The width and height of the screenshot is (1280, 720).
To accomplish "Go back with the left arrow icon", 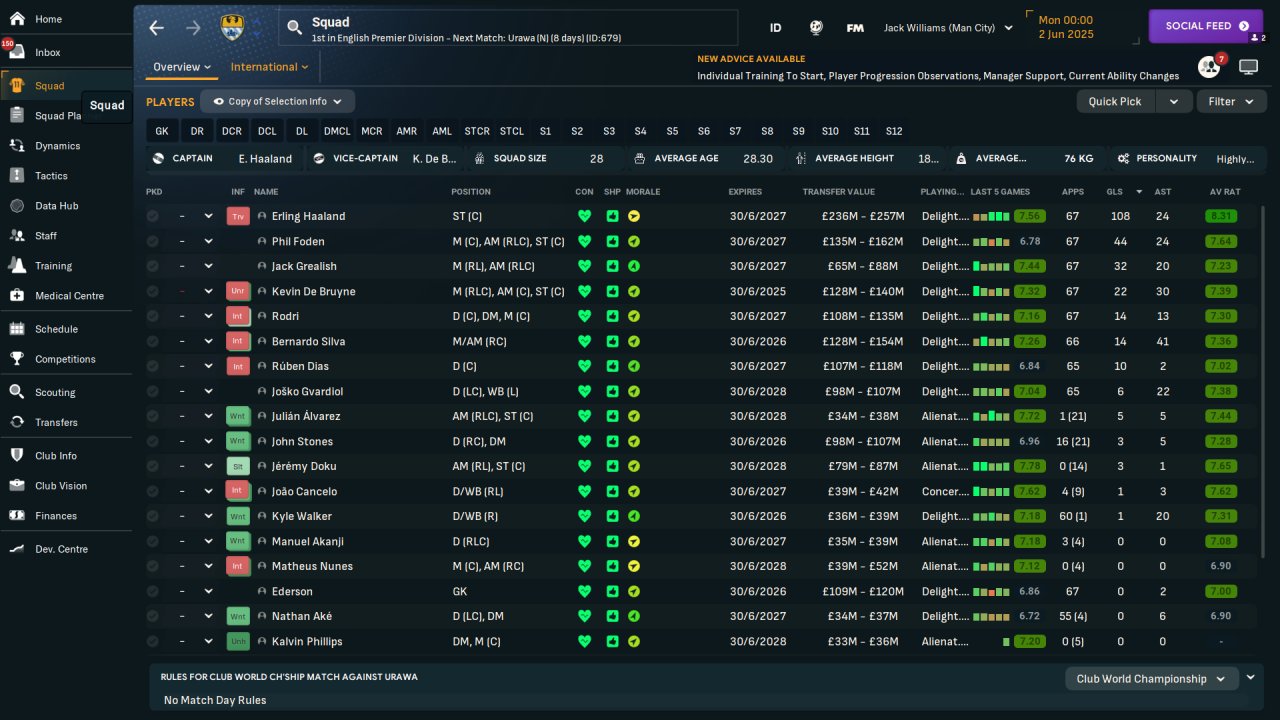I will (x=156, y=28).
